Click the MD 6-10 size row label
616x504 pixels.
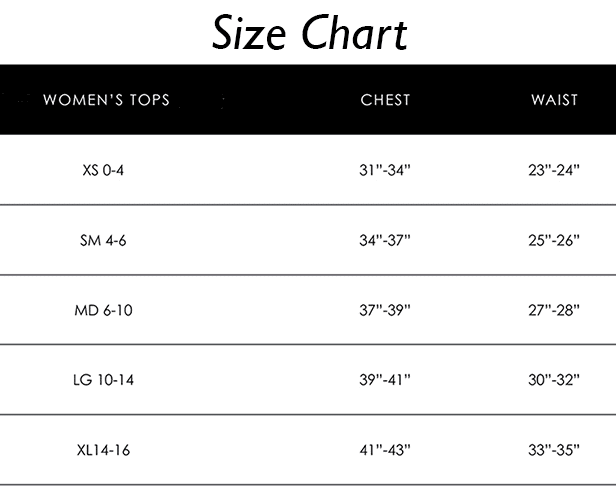[103, 310]
